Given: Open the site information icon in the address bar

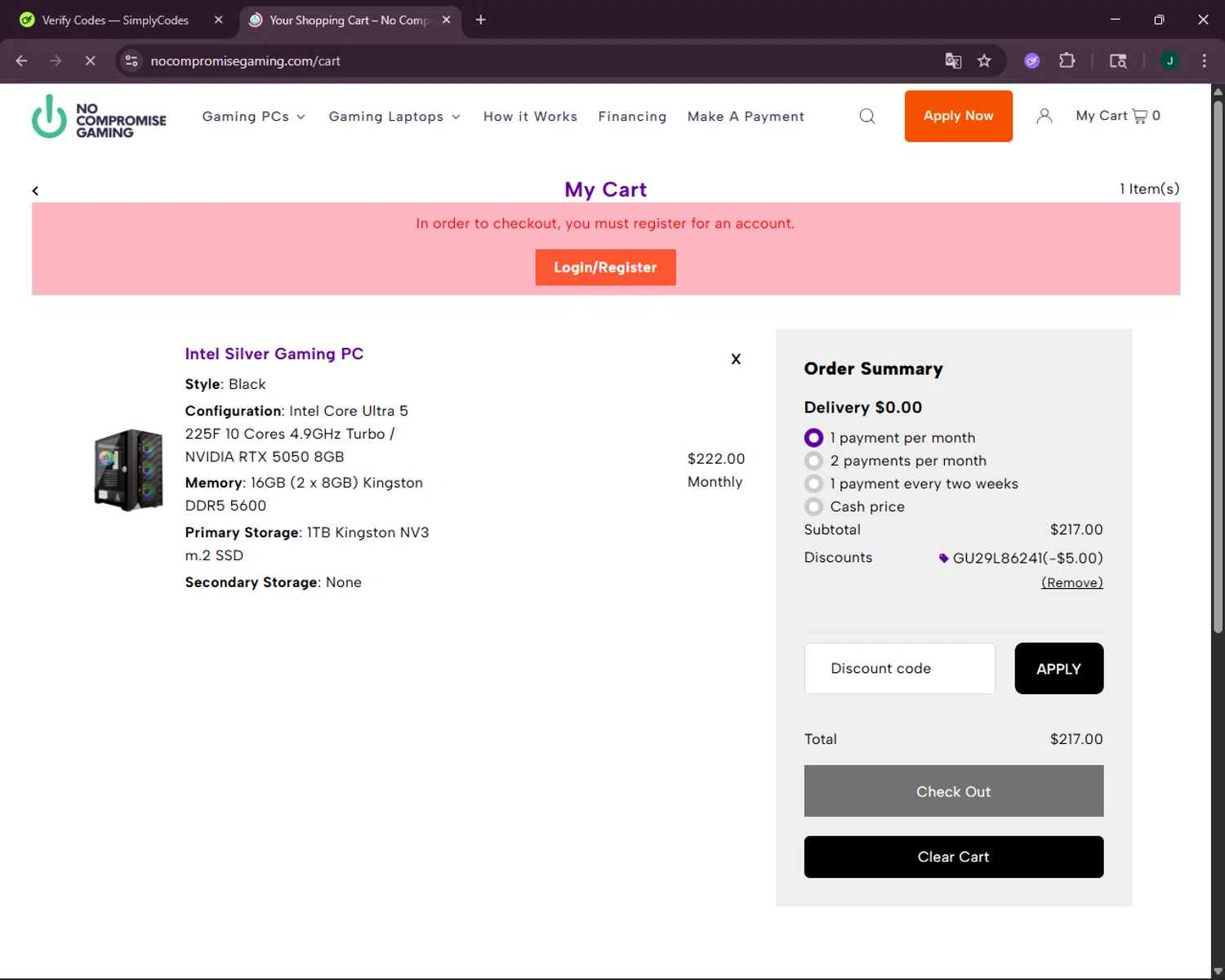Looking at the screenshot, I should tap(131, 60).
